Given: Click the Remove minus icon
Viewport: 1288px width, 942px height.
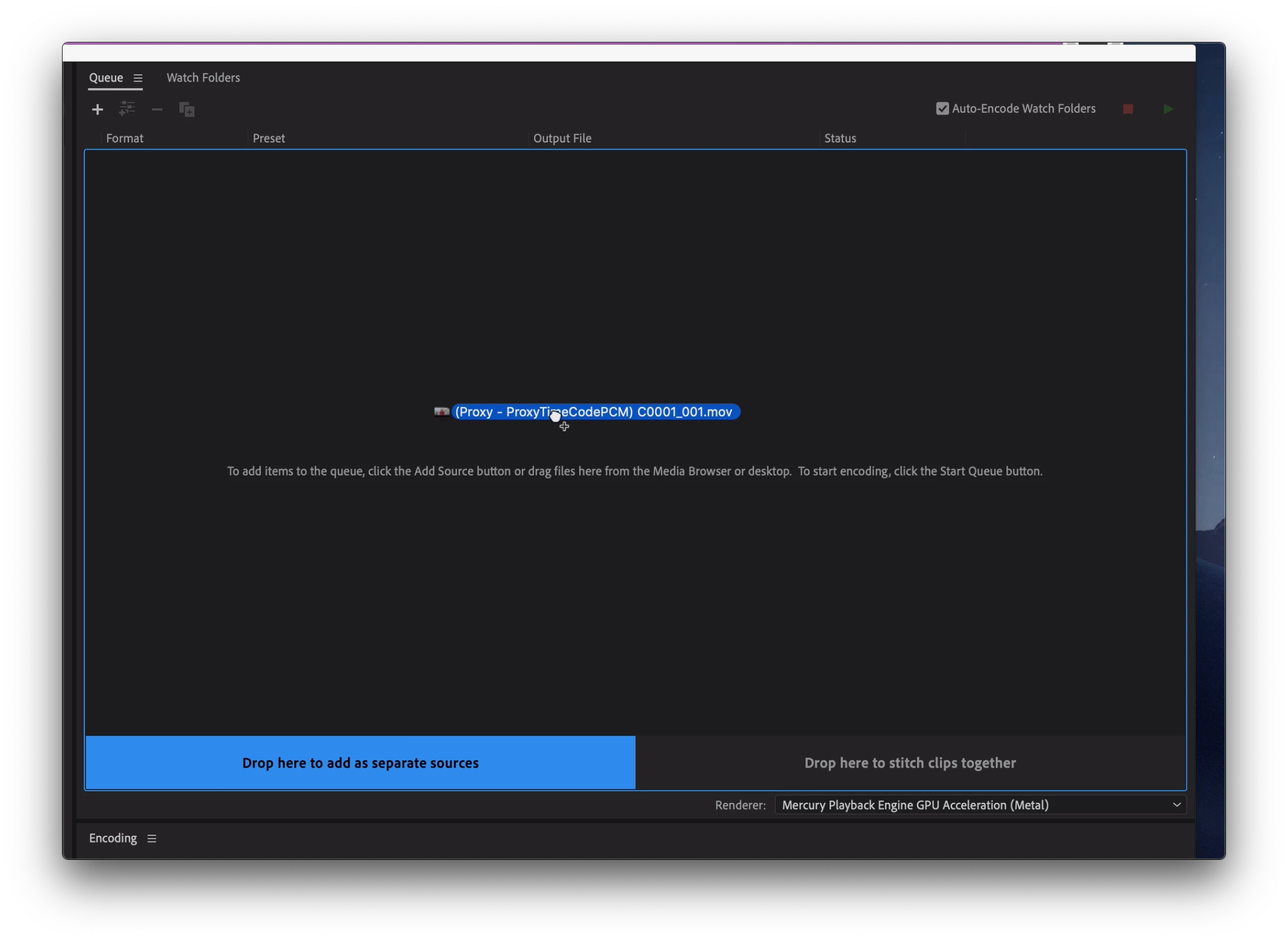Looking at the screenshot, I should point(157,109).
